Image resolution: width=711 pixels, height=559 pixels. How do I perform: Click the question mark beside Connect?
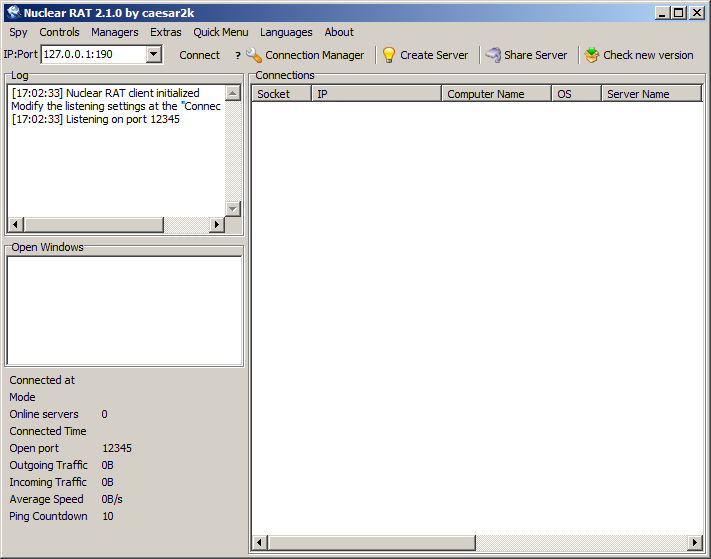(x=237, y=55)
